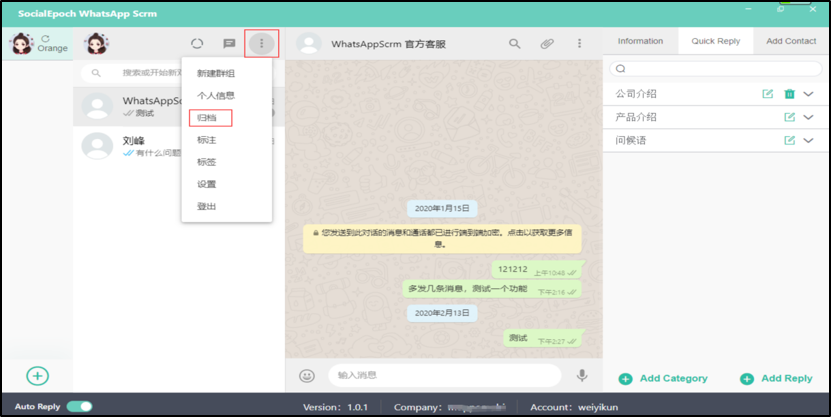The width and height of the screenshot is (831, 417).
Task: Focus the quick reply search field
Action: [715, 68]
